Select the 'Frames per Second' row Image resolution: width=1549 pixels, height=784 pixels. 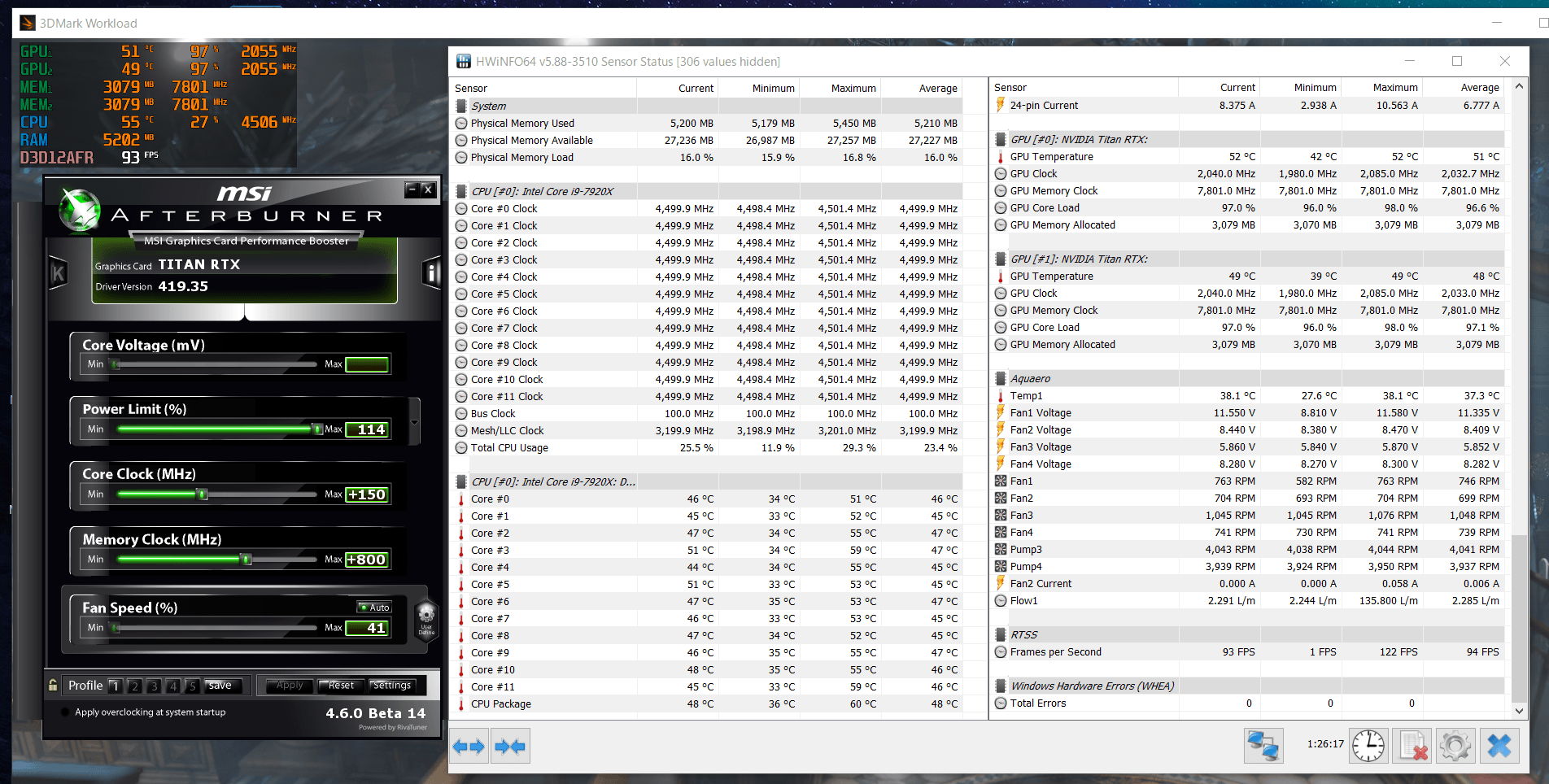click(1247, 651)
